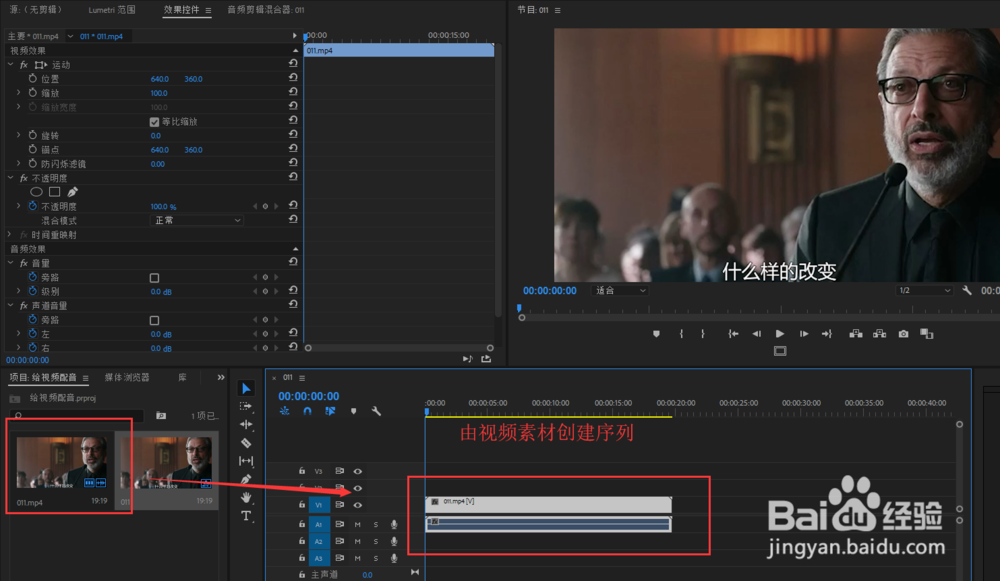Solo audio track A1

pyautogui.click(x=376, y=524)
